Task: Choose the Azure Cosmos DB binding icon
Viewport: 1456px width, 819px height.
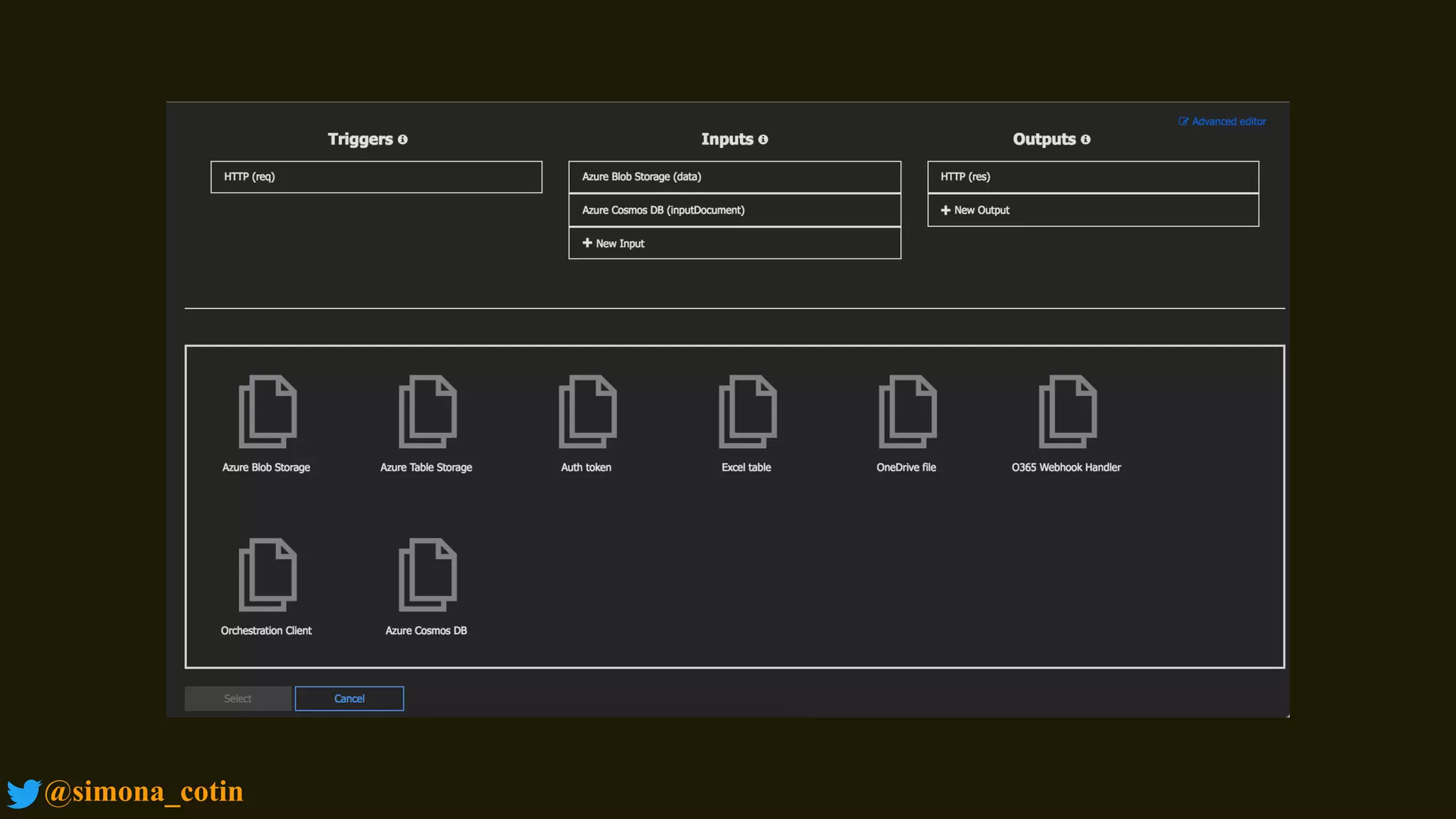Action: pos(427,574)
